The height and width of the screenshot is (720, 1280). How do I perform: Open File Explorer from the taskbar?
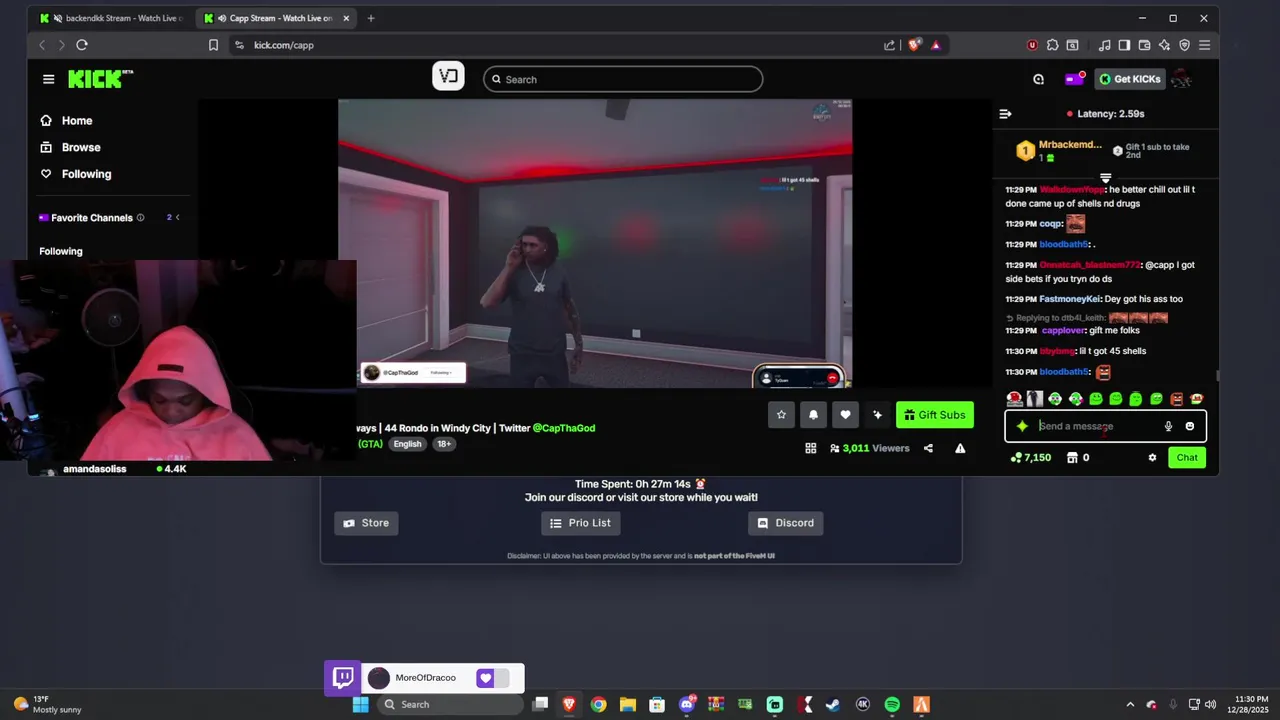pyautogui.click(x=627, y=704)
